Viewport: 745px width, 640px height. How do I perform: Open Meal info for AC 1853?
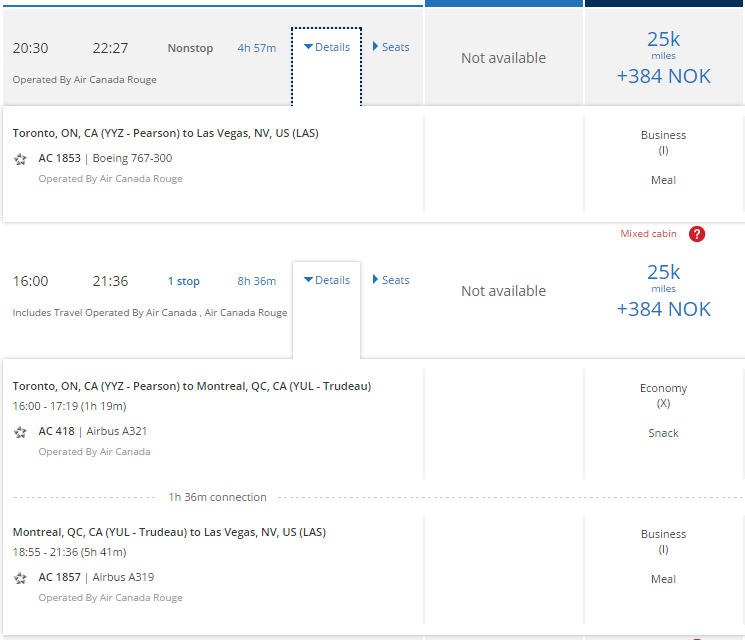(x=663, y=180)
